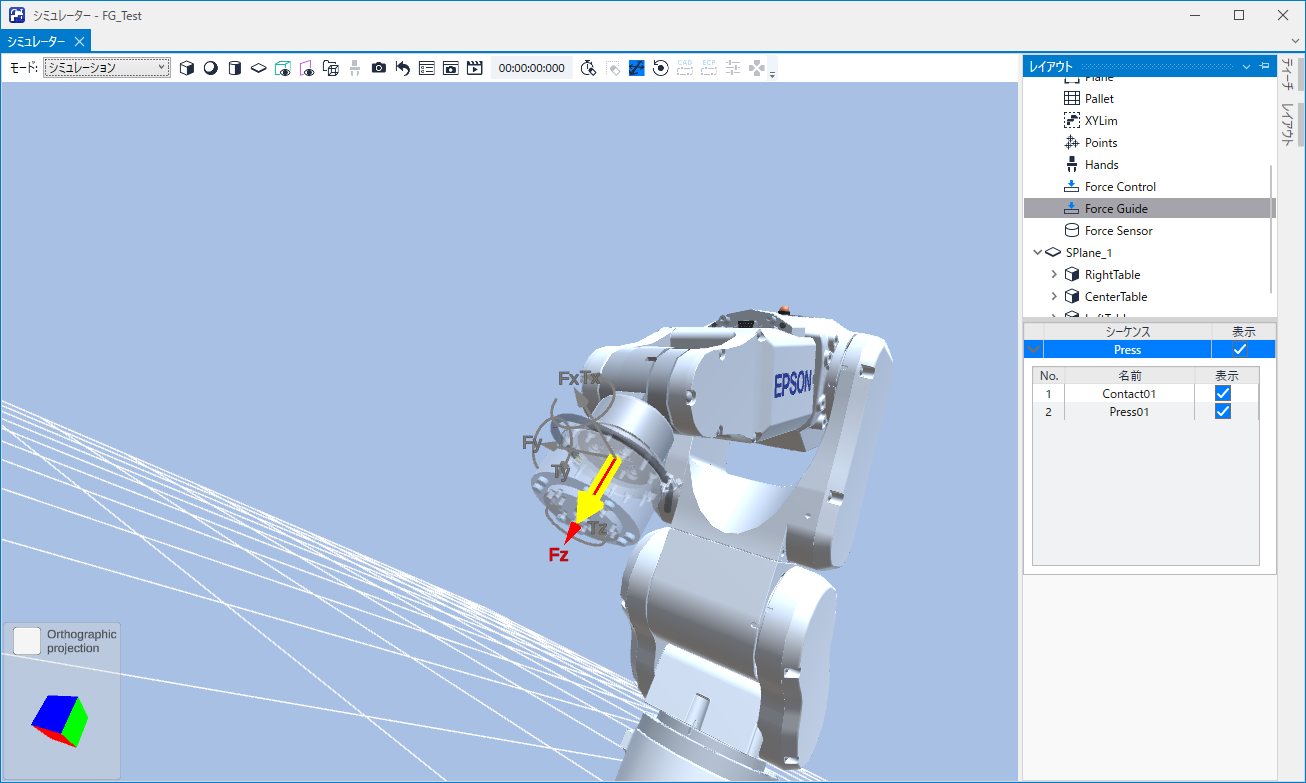
Task: Click the view orientation color cube
Action: [59, 720]
